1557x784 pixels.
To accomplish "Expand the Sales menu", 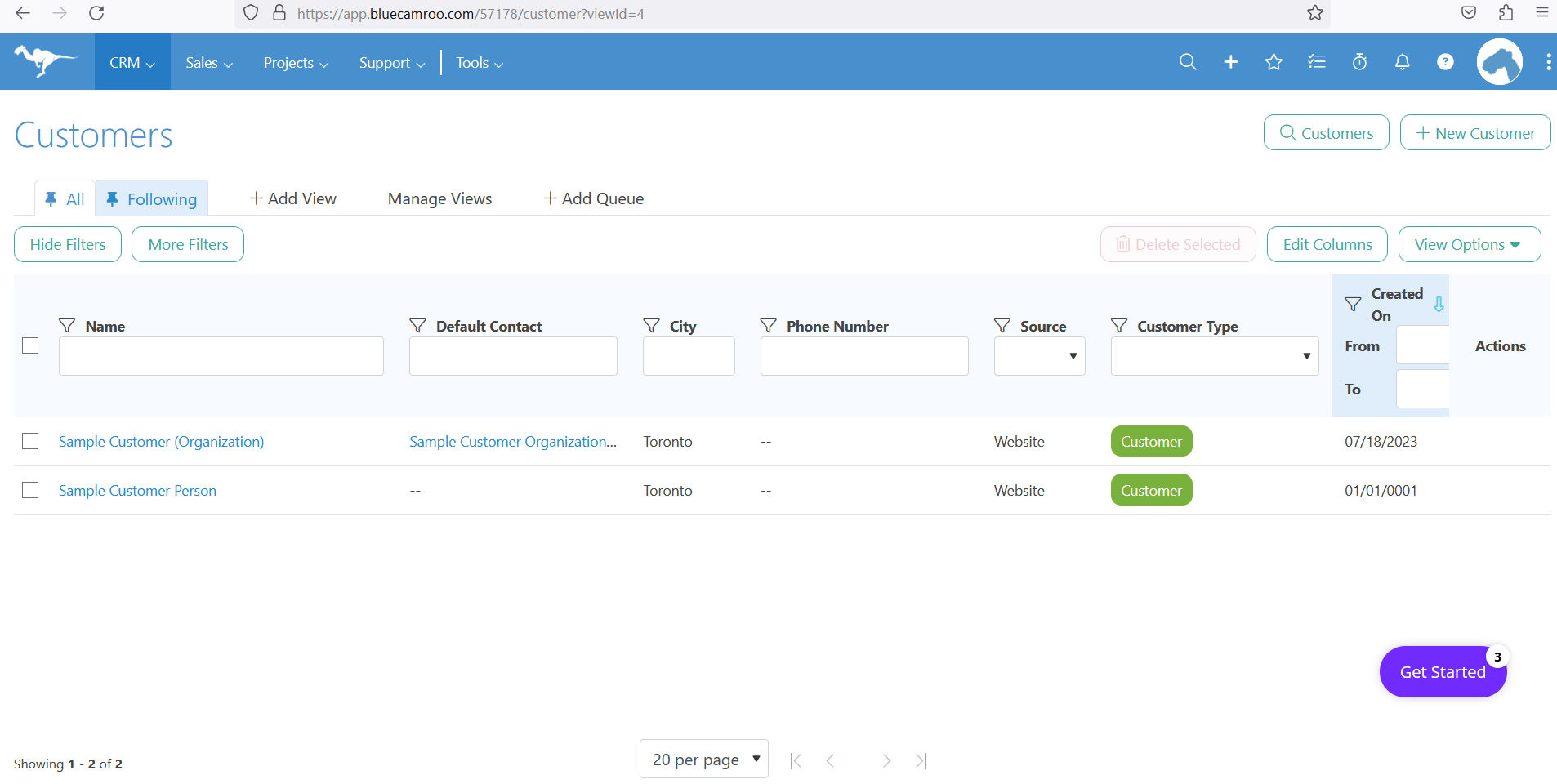I will (209, 62).
